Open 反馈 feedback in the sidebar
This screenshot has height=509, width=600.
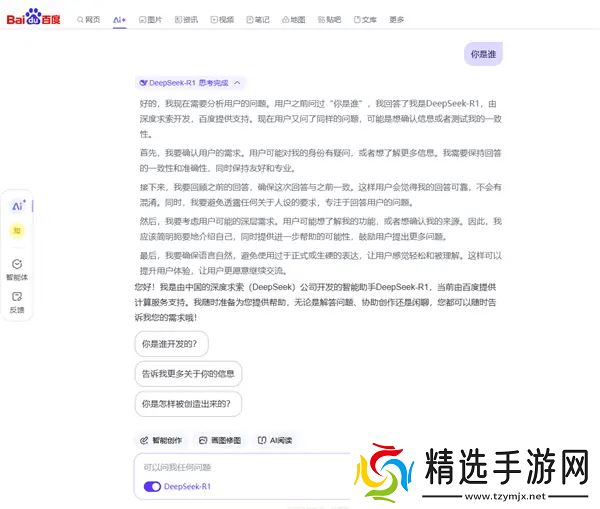tap(17, 301)
